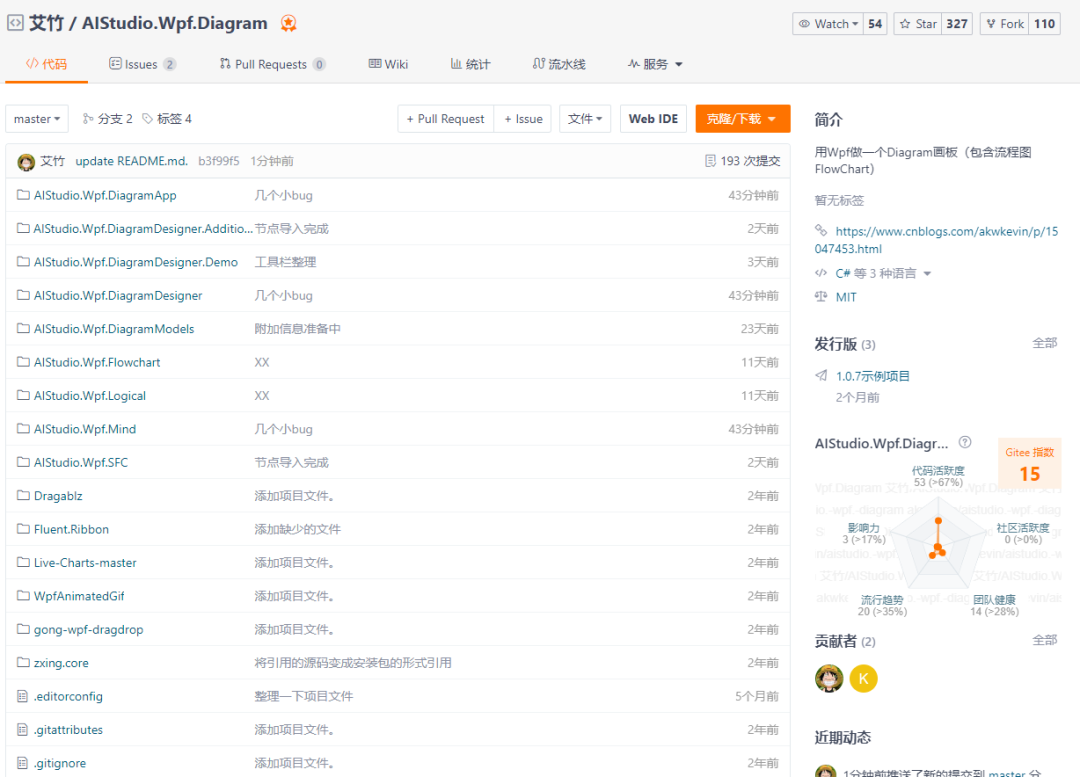The image size is (1080, 777).
Task: Open the 1.0.7示例项目 release
Action: [873, 375]
